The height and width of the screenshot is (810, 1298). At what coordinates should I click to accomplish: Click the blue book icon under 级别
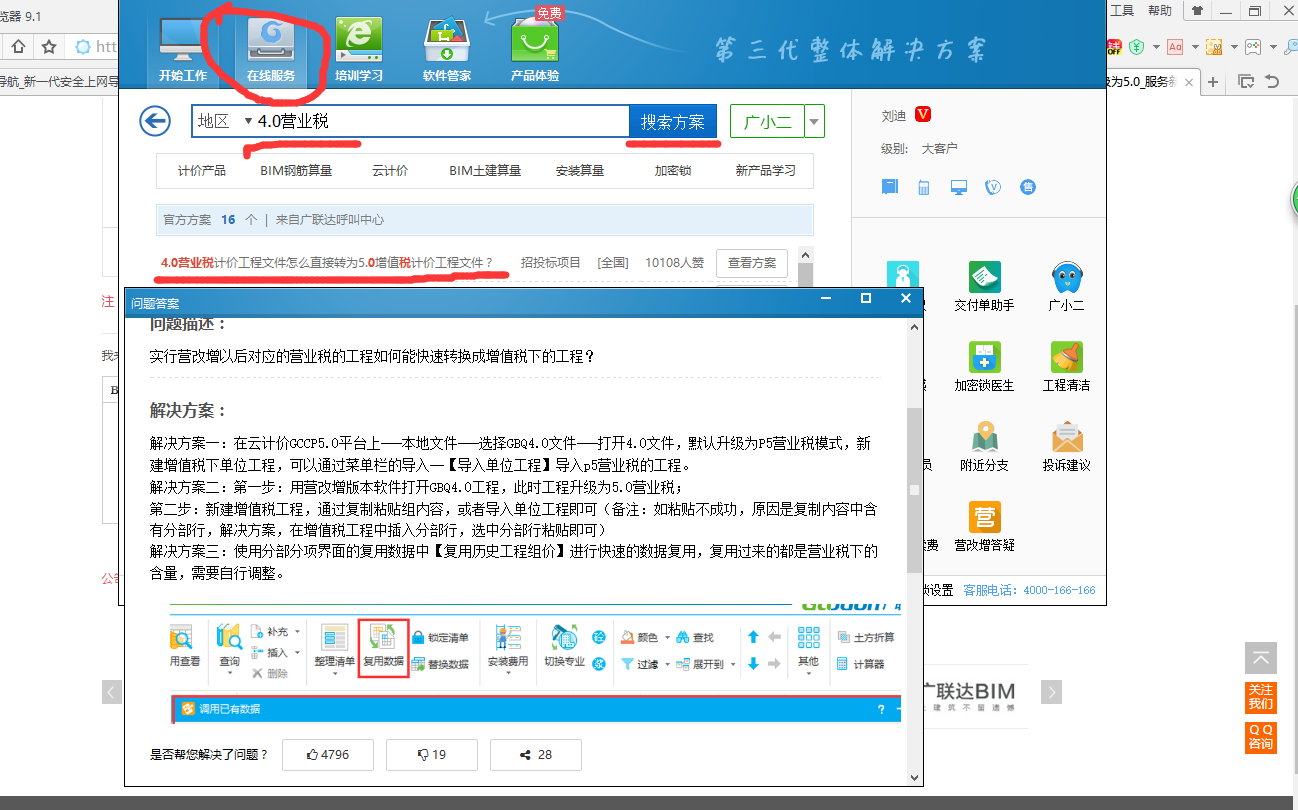[x=890, y=187]
